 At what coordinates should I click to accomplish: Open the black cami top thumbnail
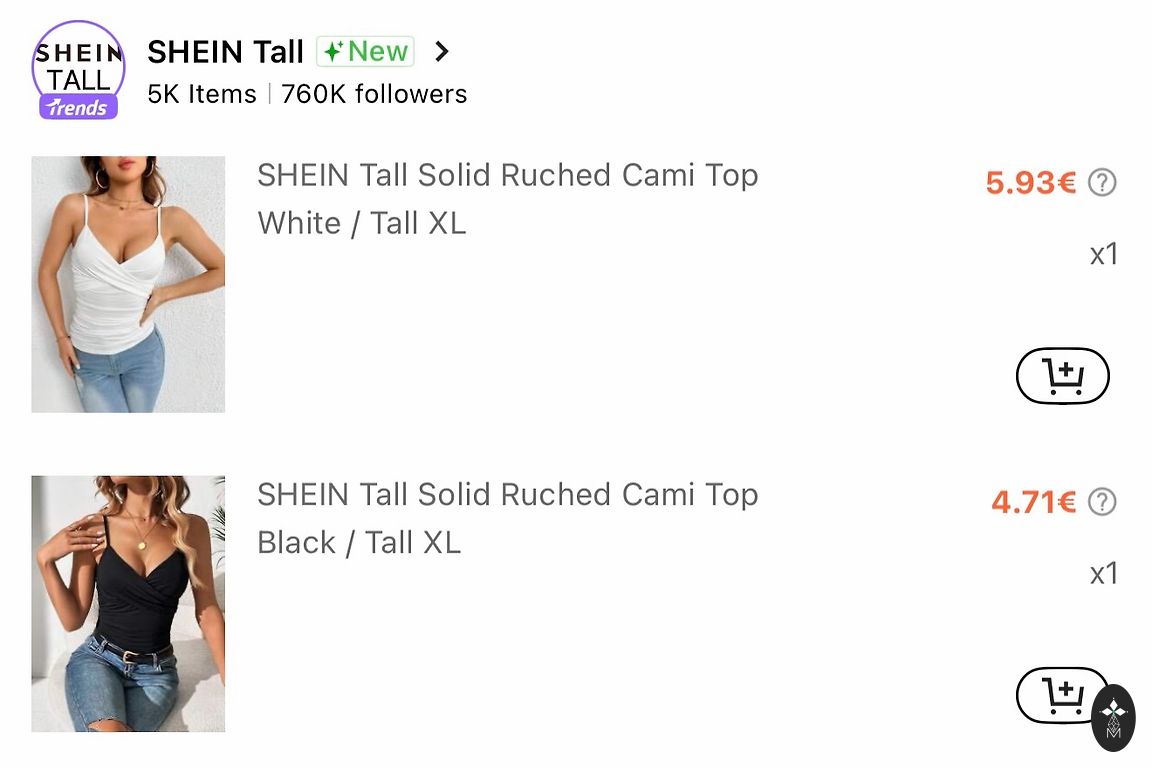tap(128, 603)
